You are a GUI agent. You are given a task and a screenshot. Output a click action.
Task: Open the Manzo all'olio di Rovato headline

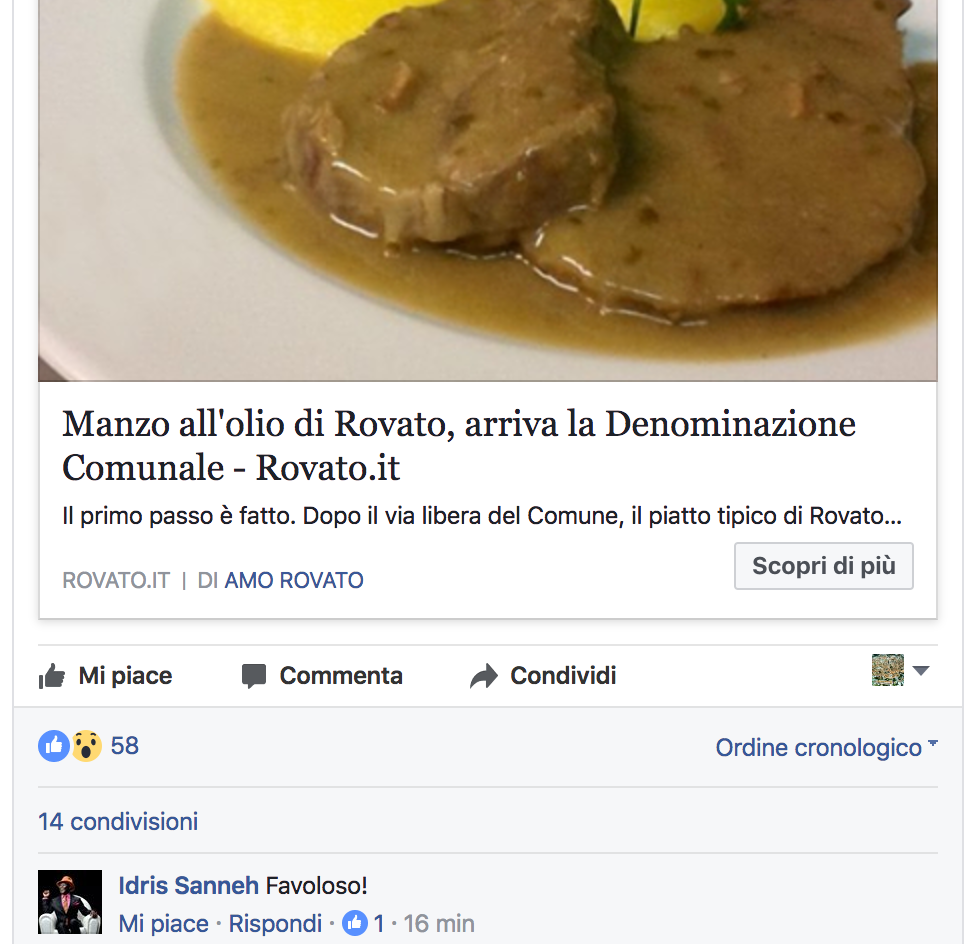[x=458, y=445]
